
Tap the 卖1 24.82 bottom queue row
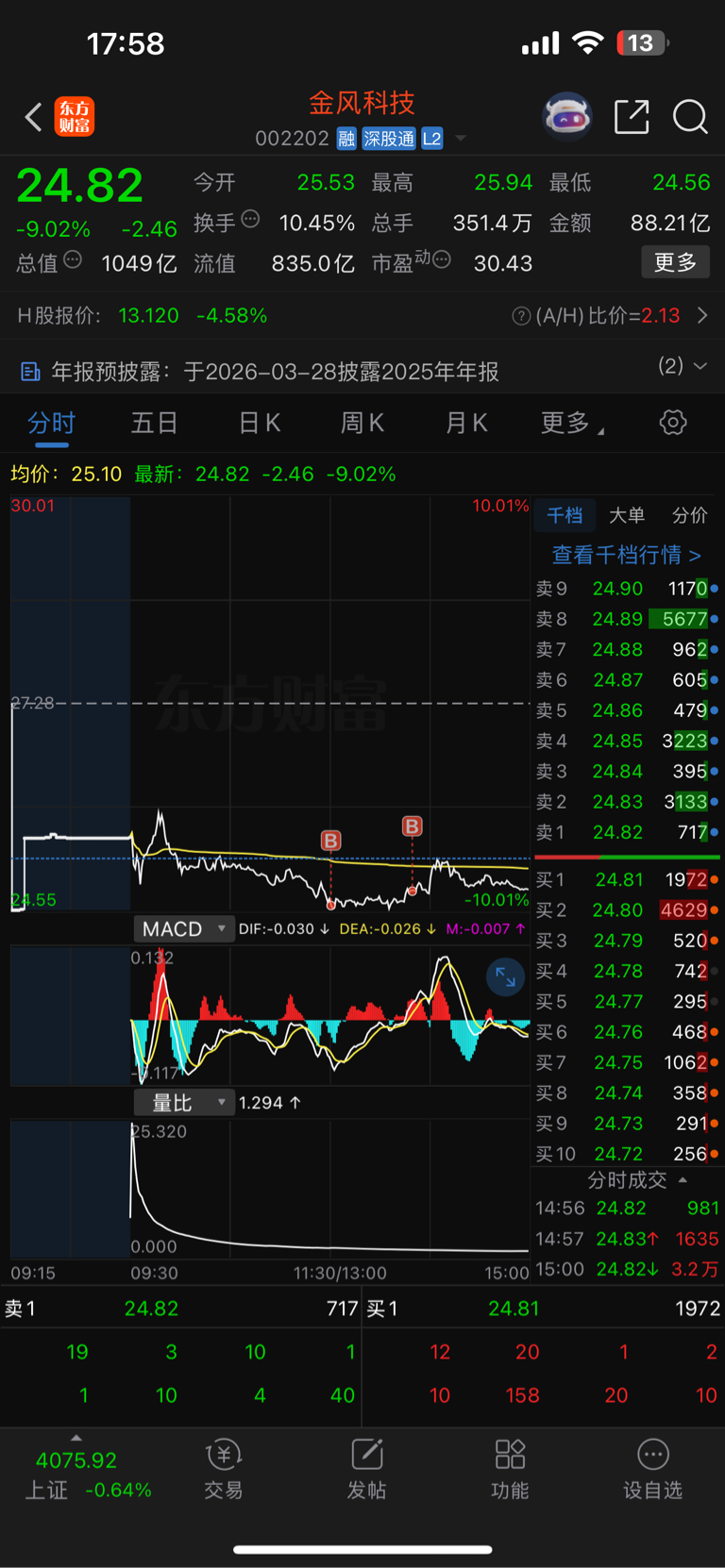coord(181,1309)
